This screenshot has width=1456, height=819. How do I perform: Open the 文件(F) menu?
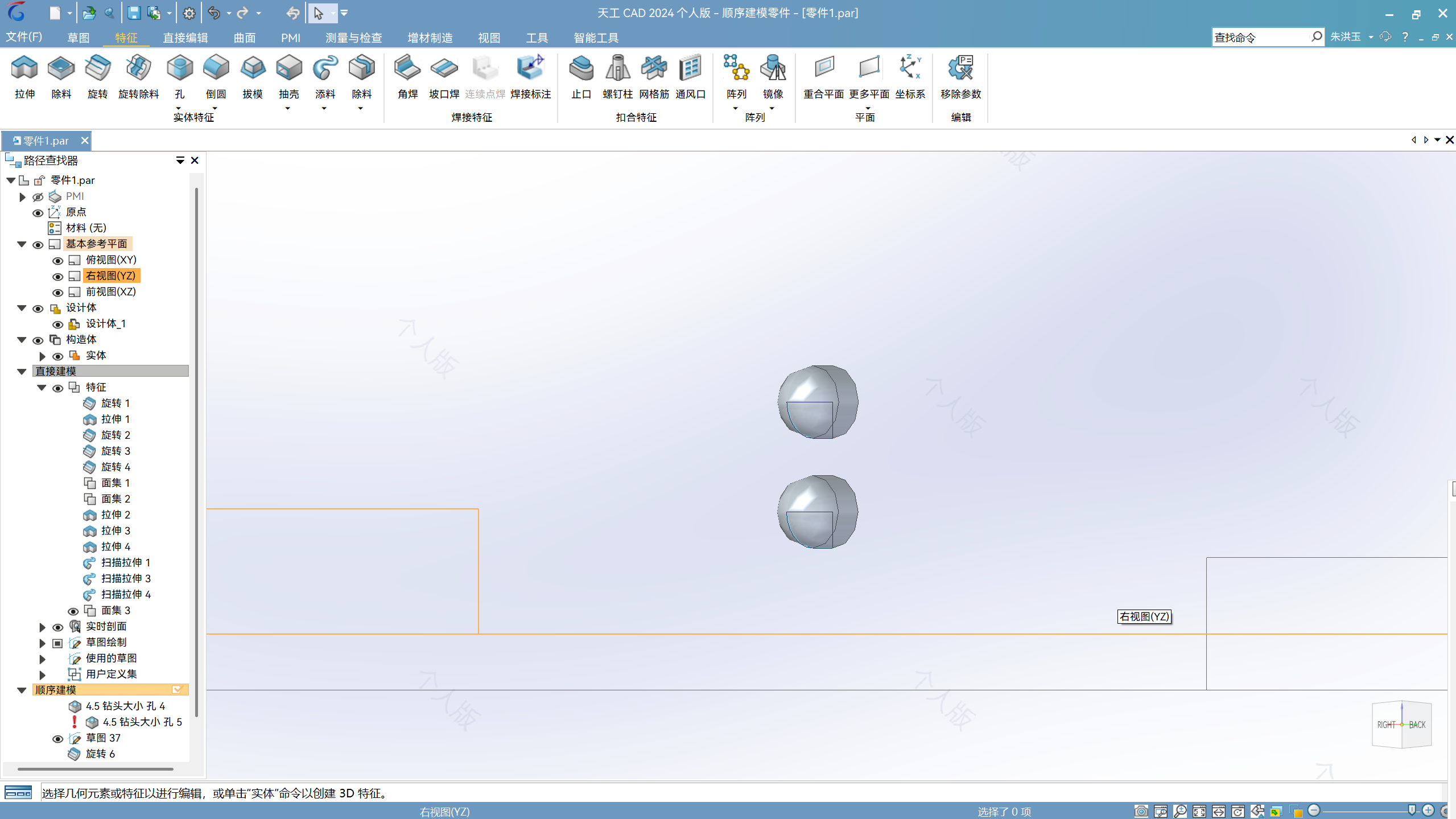tap(24, 37)
